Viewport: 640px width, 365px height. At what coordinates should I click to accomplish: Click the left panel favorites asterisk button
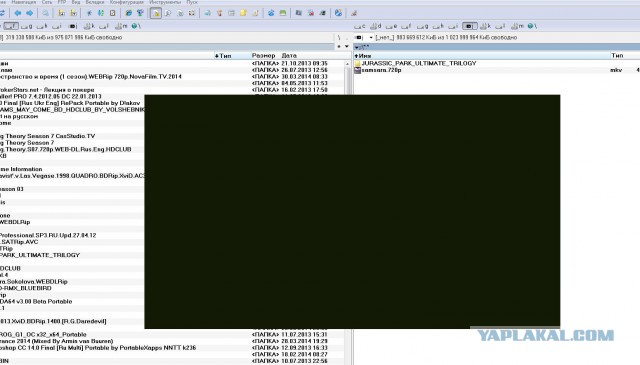339,47
